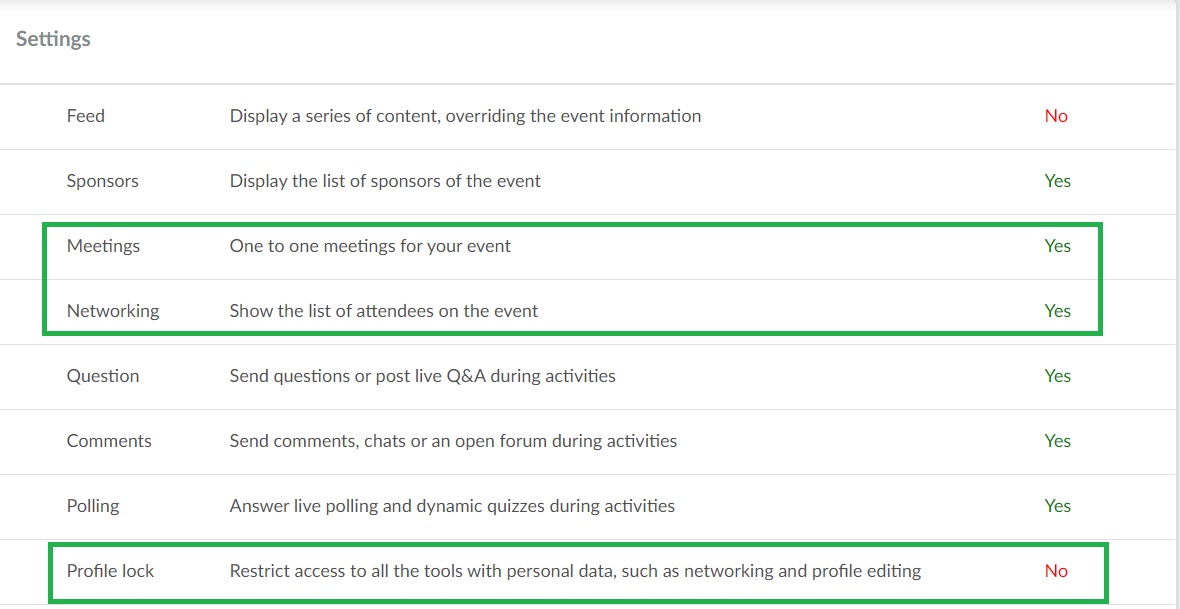Toggle the Profile lock No value
This screenshot has width=1180, height=609.
(1056, 571)
